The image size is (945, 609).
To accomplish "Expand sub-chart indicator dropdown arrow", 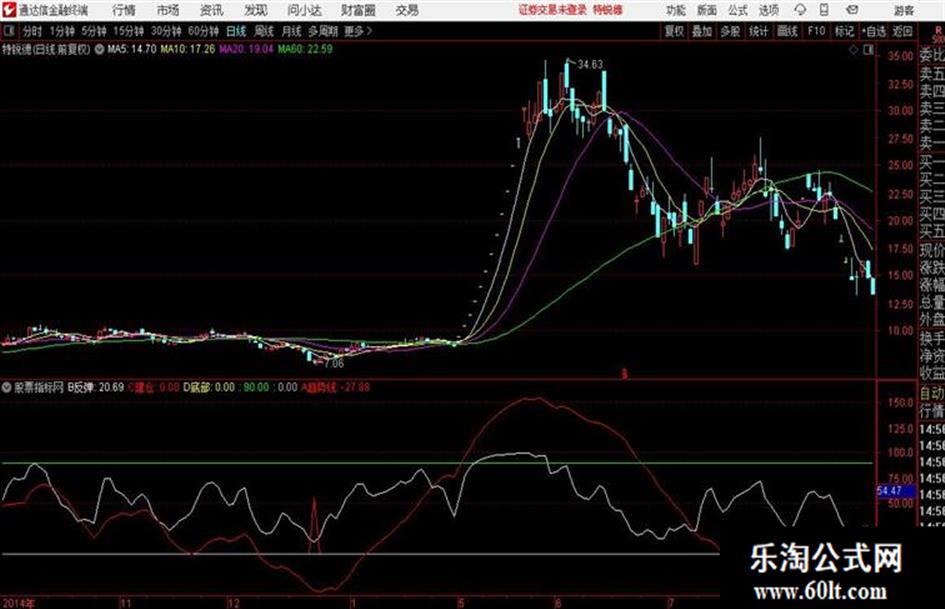I will 7,388.
